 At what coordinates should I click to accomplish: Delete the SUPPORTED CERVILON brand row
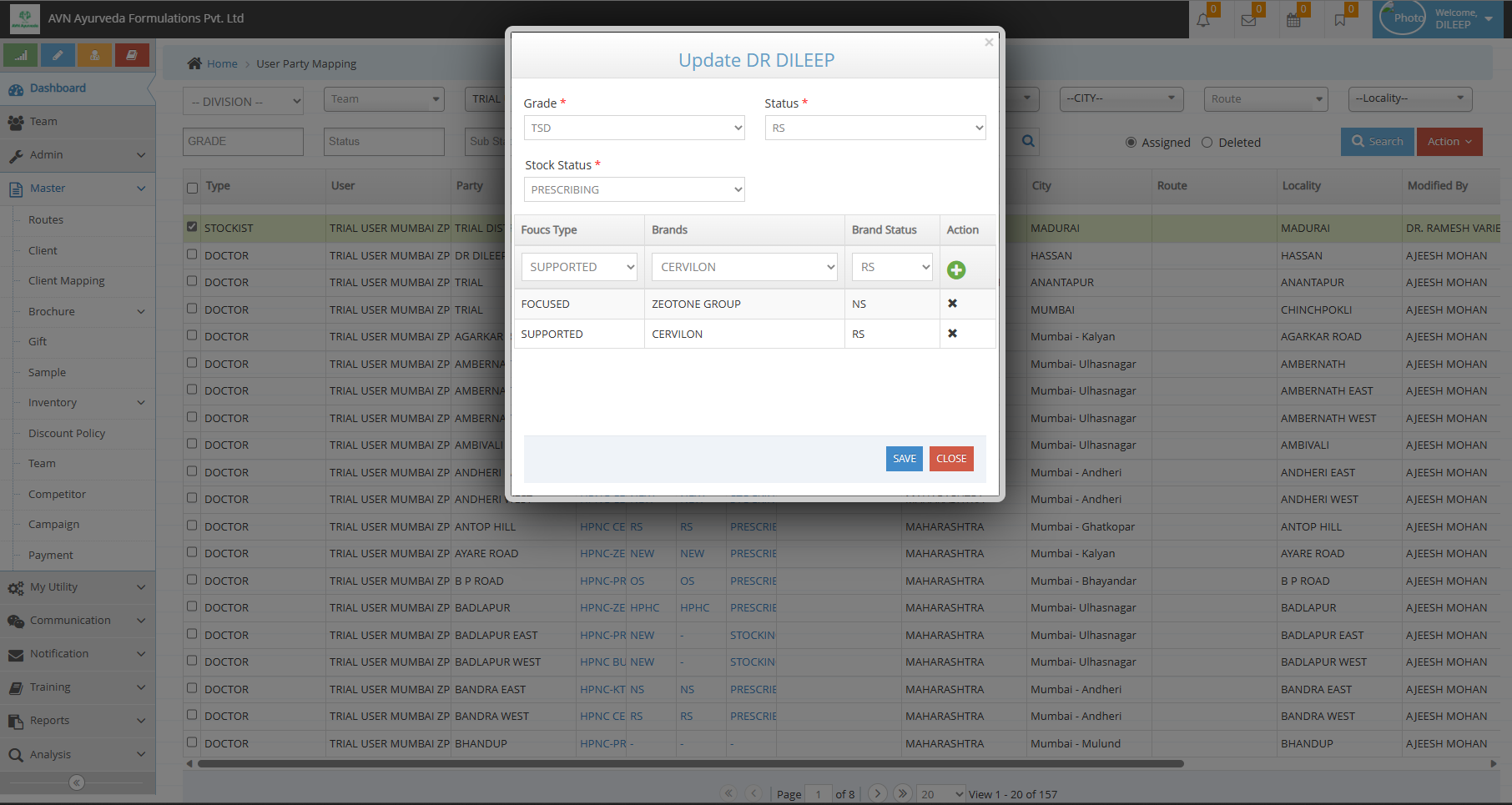click(x=952, y=334)
